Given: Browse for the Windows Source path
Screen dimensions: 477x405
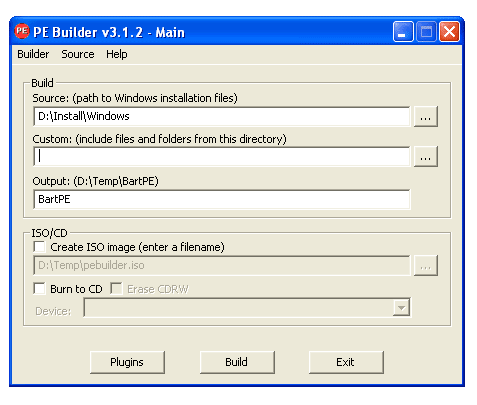Looking at the screenshot, I should tap(426, 117).
